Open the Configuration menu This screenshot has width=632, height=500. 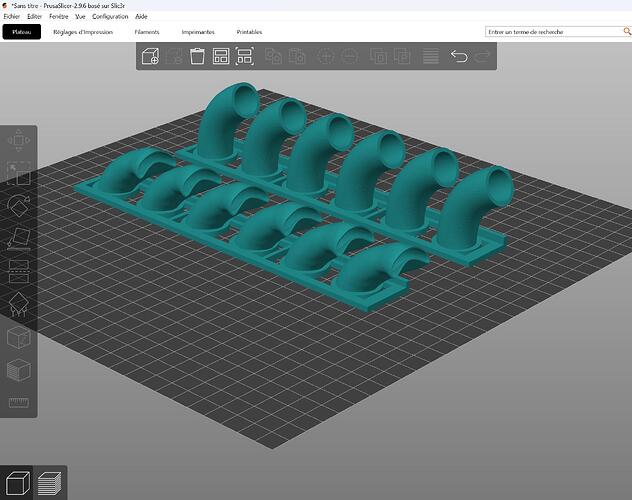pos(110,17)
